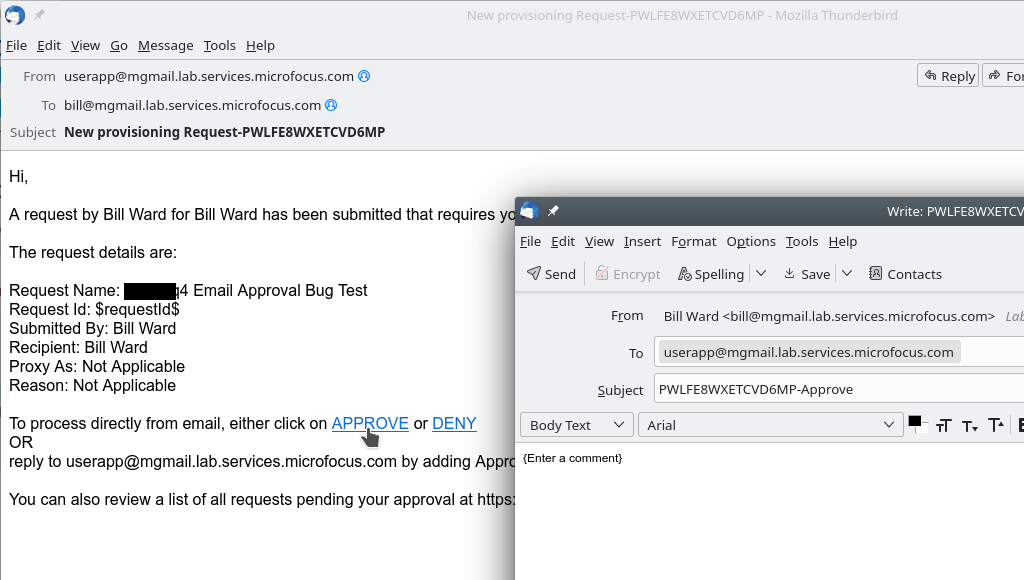
Task: Click the sender address details icon beside userapp@mgmail
Action: (x=363, y=76)
